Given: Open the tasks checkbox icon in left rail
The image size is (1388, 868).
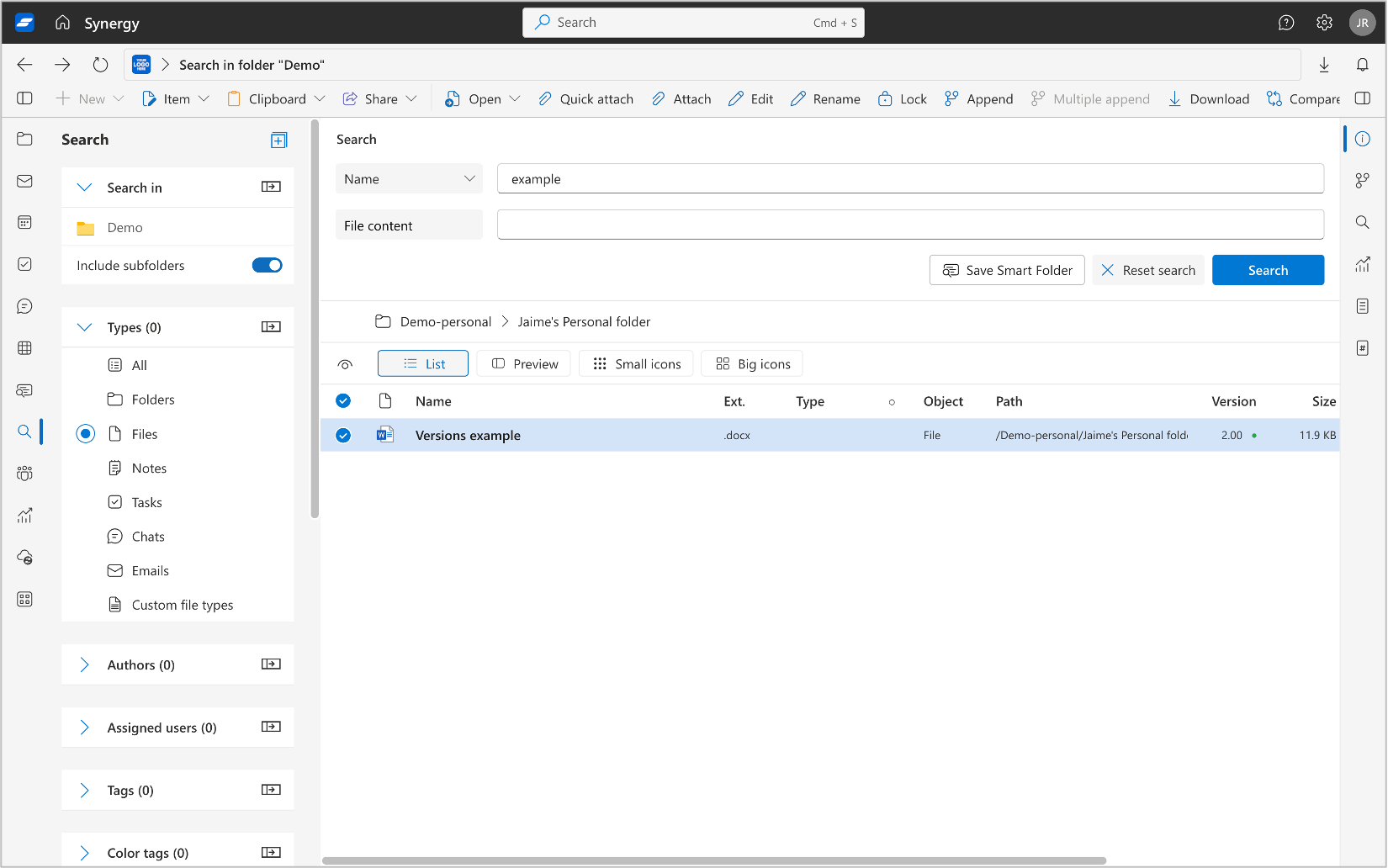Looking at the screenshot, I should [24, 264].
